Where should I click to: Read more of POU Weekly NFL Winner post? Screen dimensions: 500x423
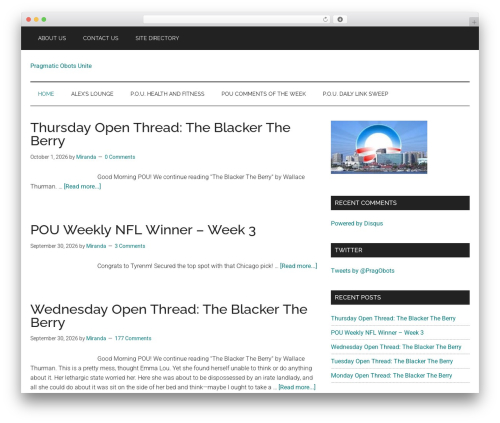(298, 266)
